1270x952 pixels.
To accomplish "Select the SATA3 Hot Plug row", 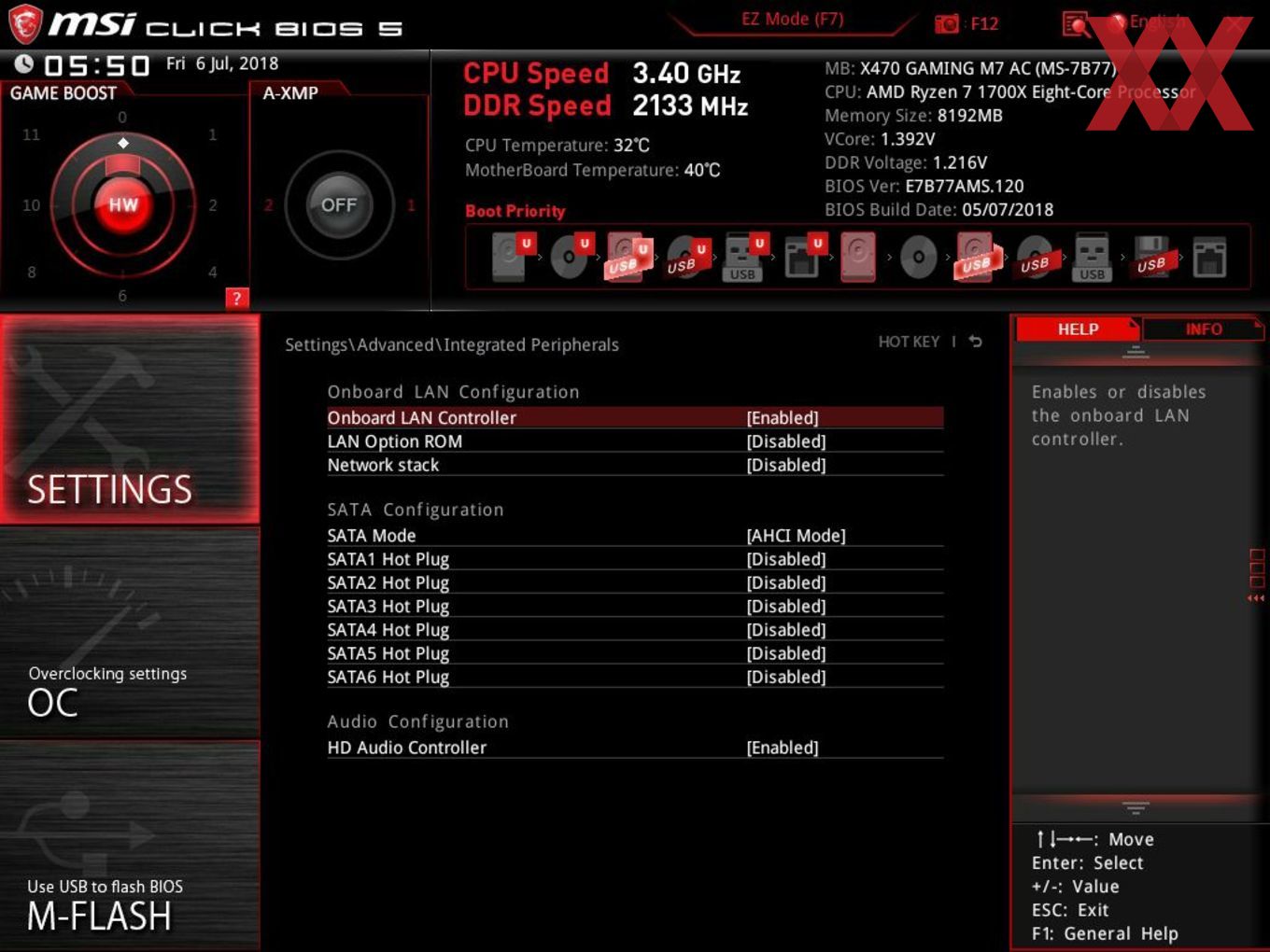I will click(635, 607).
